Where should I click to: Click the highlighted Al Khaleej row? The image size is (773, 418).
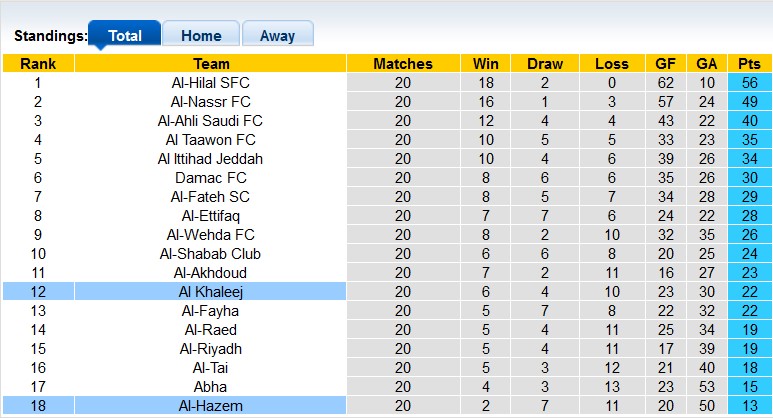211,292
